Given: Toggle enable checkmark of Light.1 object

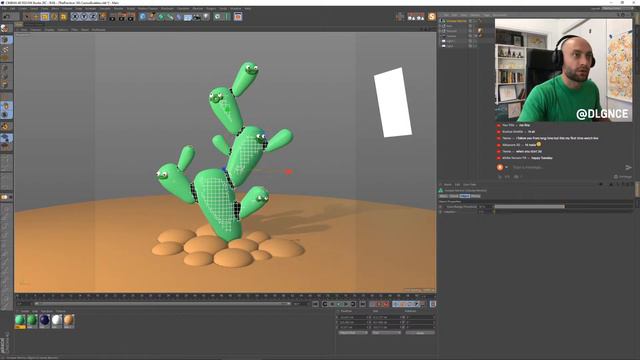Looking at the screenshot, I should click(475, 41).
